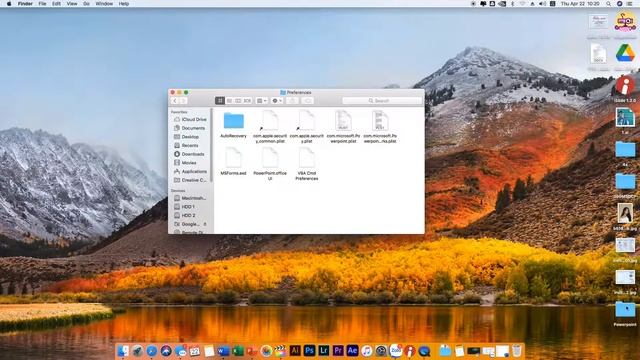Open the Help menu
This screenshot has width=640, height=360.
coord(124,4)
